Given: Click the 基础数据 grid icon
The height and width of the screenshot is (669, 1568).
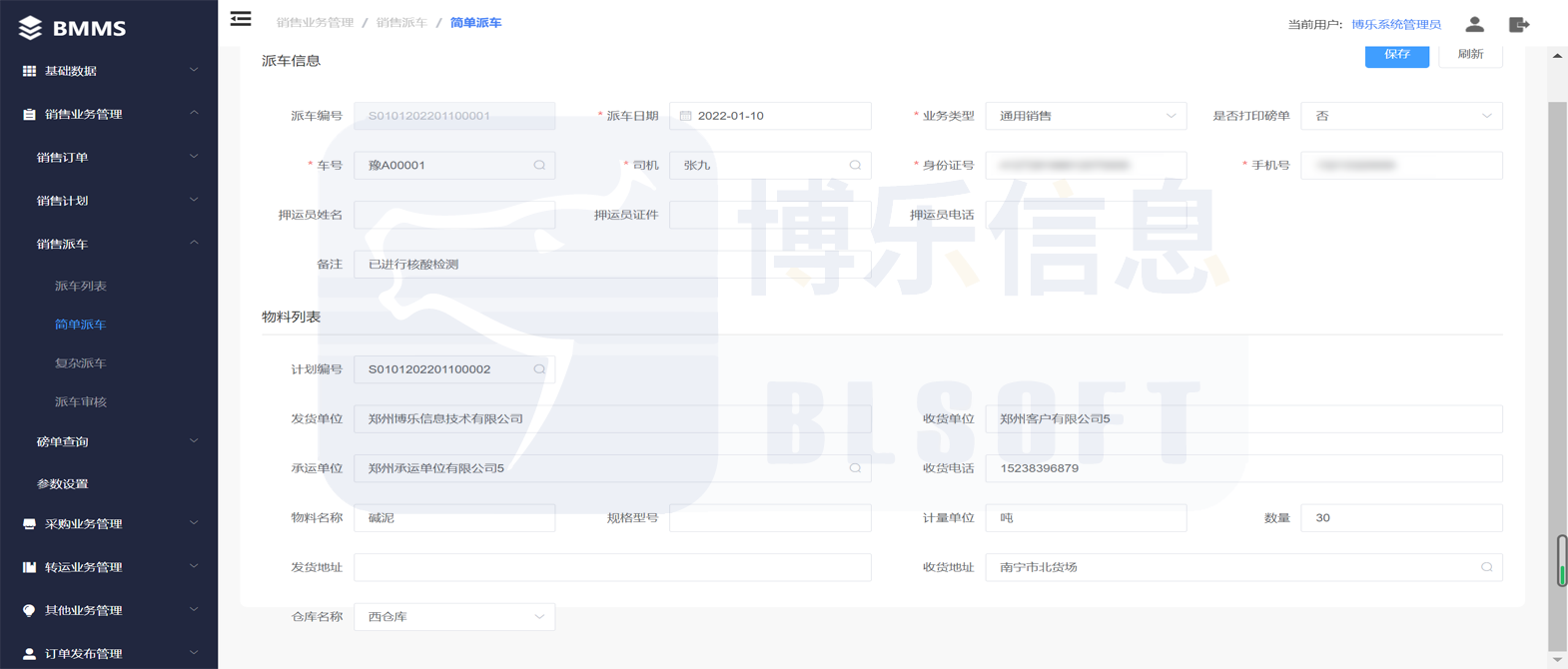Looking at the screenshot, I should point(29,71).
